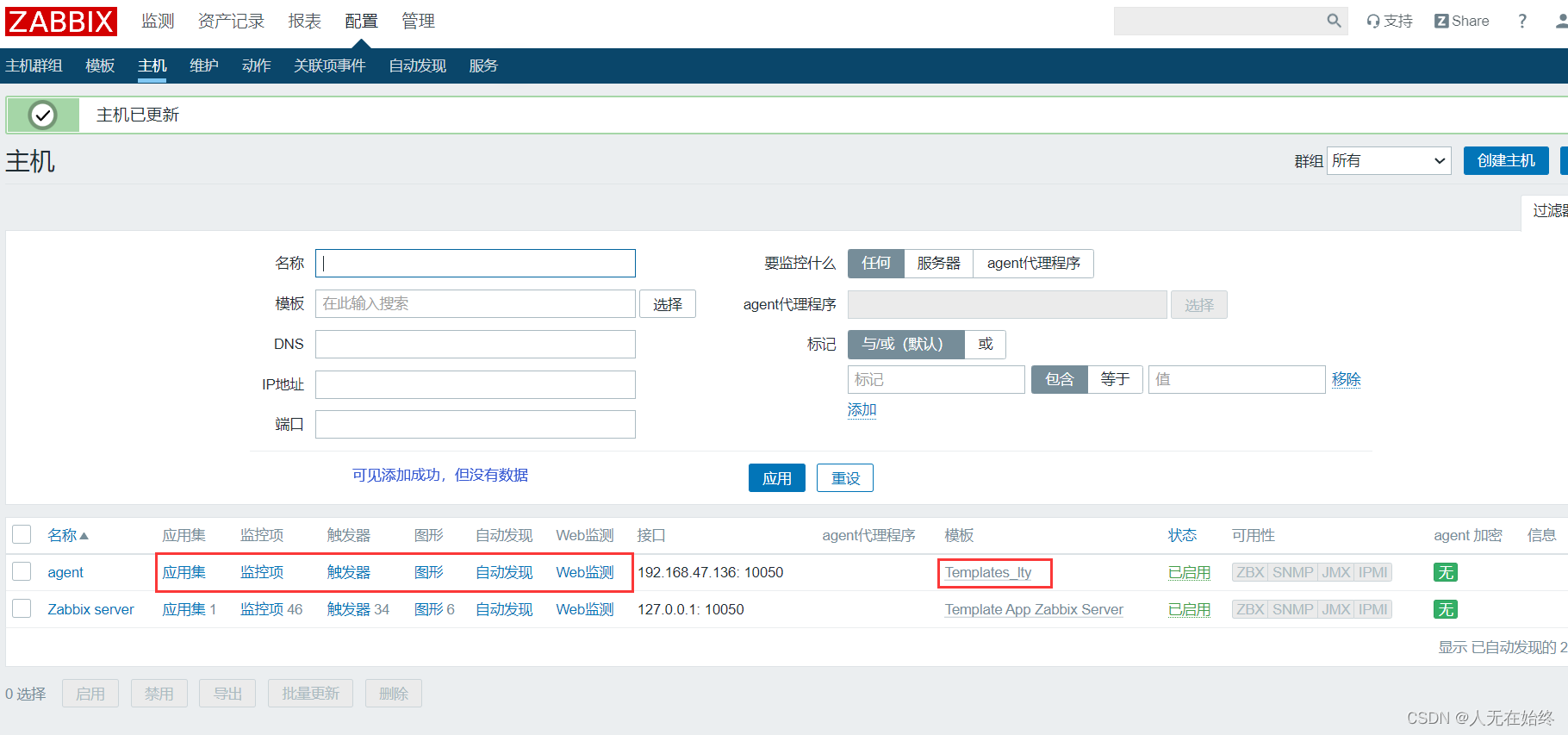The image size is (1568, 735).
Task: Click the IPMI badge for Zabbix server
Action: point(1373,609)
